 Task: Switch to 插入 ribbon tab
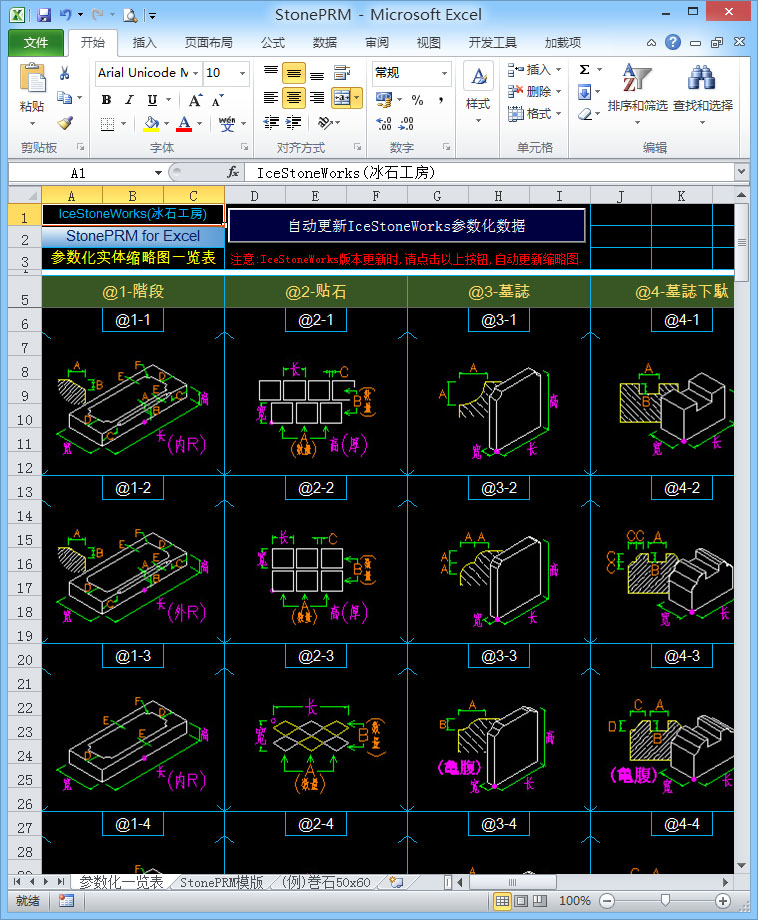pos(144,42)
